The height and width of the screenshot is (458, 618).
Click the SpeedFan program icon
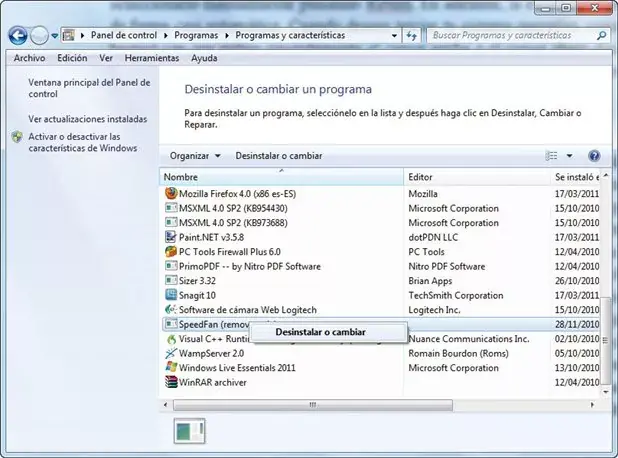click(171, 324)
